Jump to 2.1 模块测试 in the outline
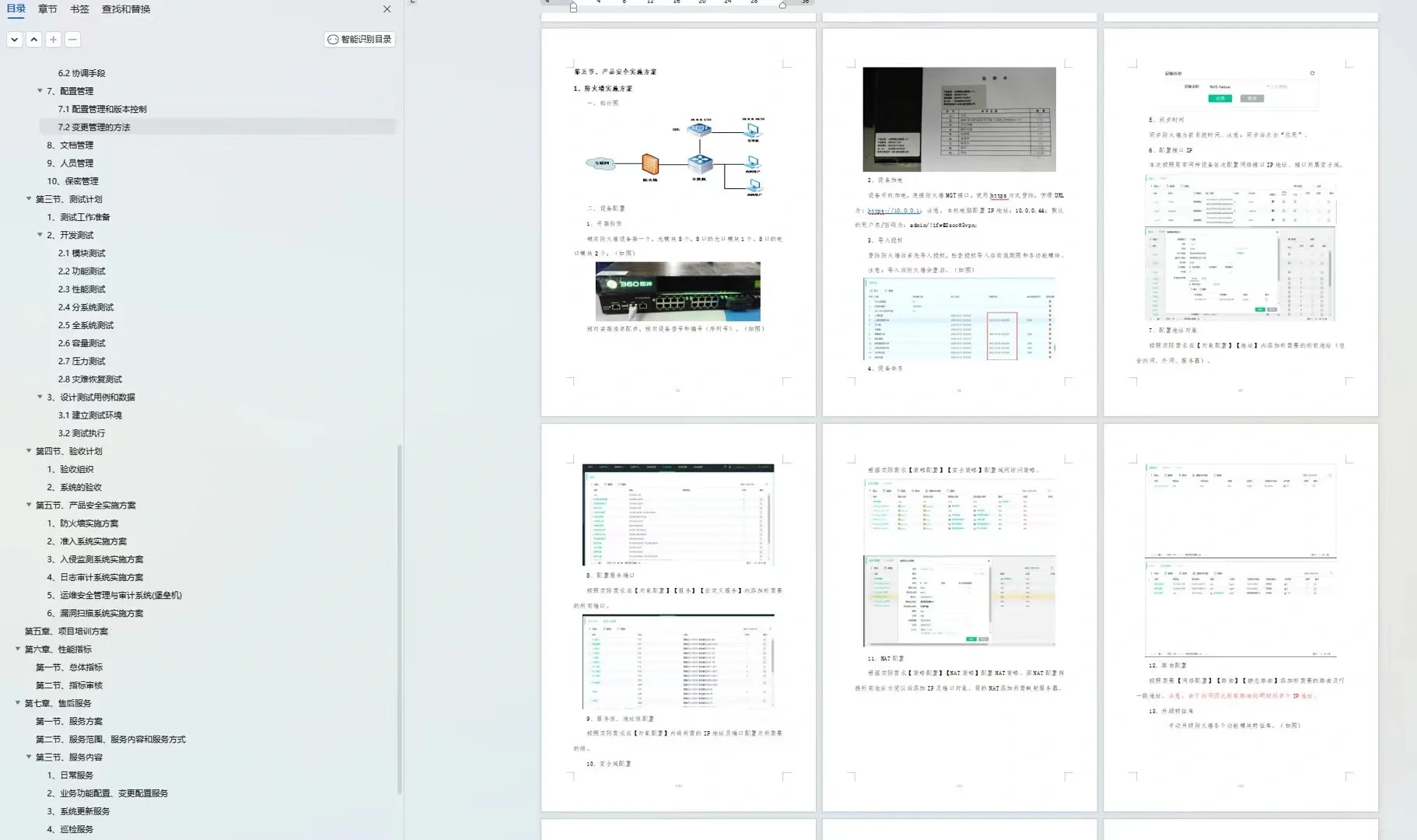 click(x=82, y=254)
